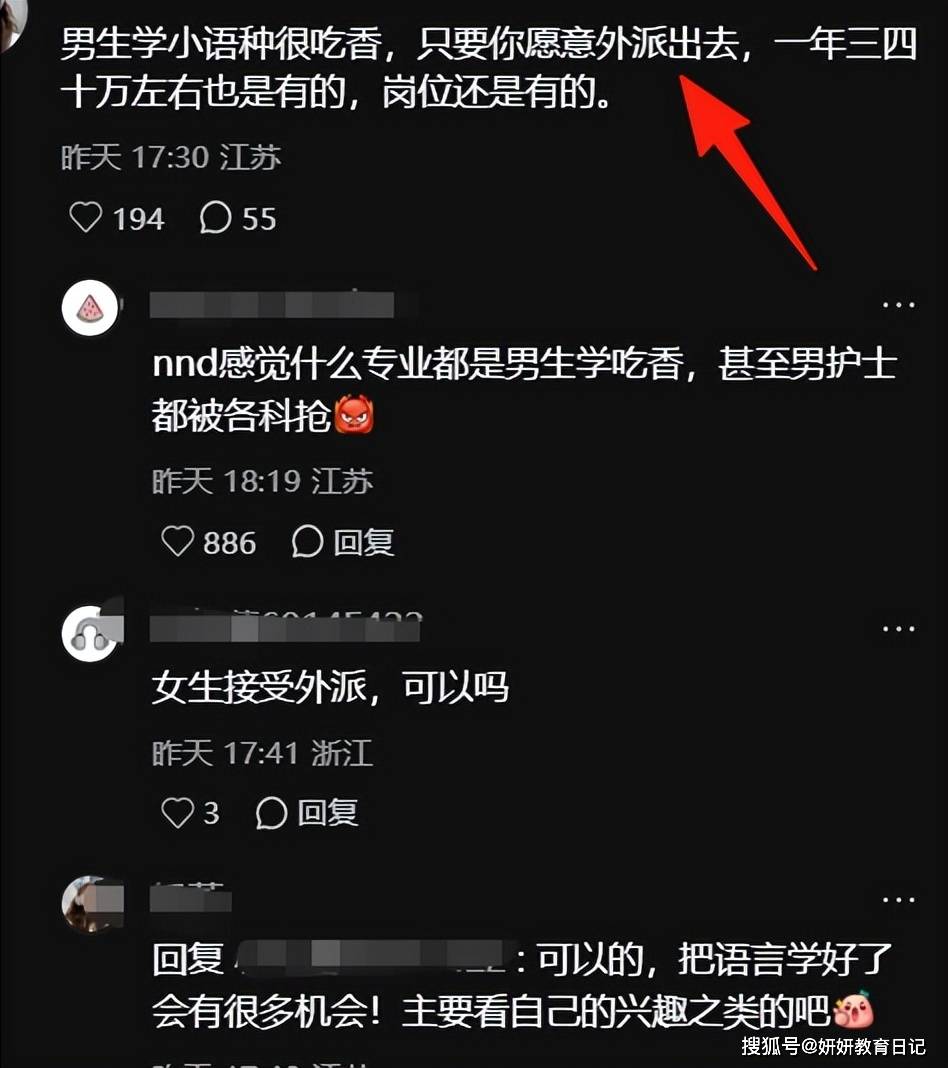Tap the reply bubble icon beside 886 likes
This screenshot has width=948, height=1068.
(x=307, y=542)
